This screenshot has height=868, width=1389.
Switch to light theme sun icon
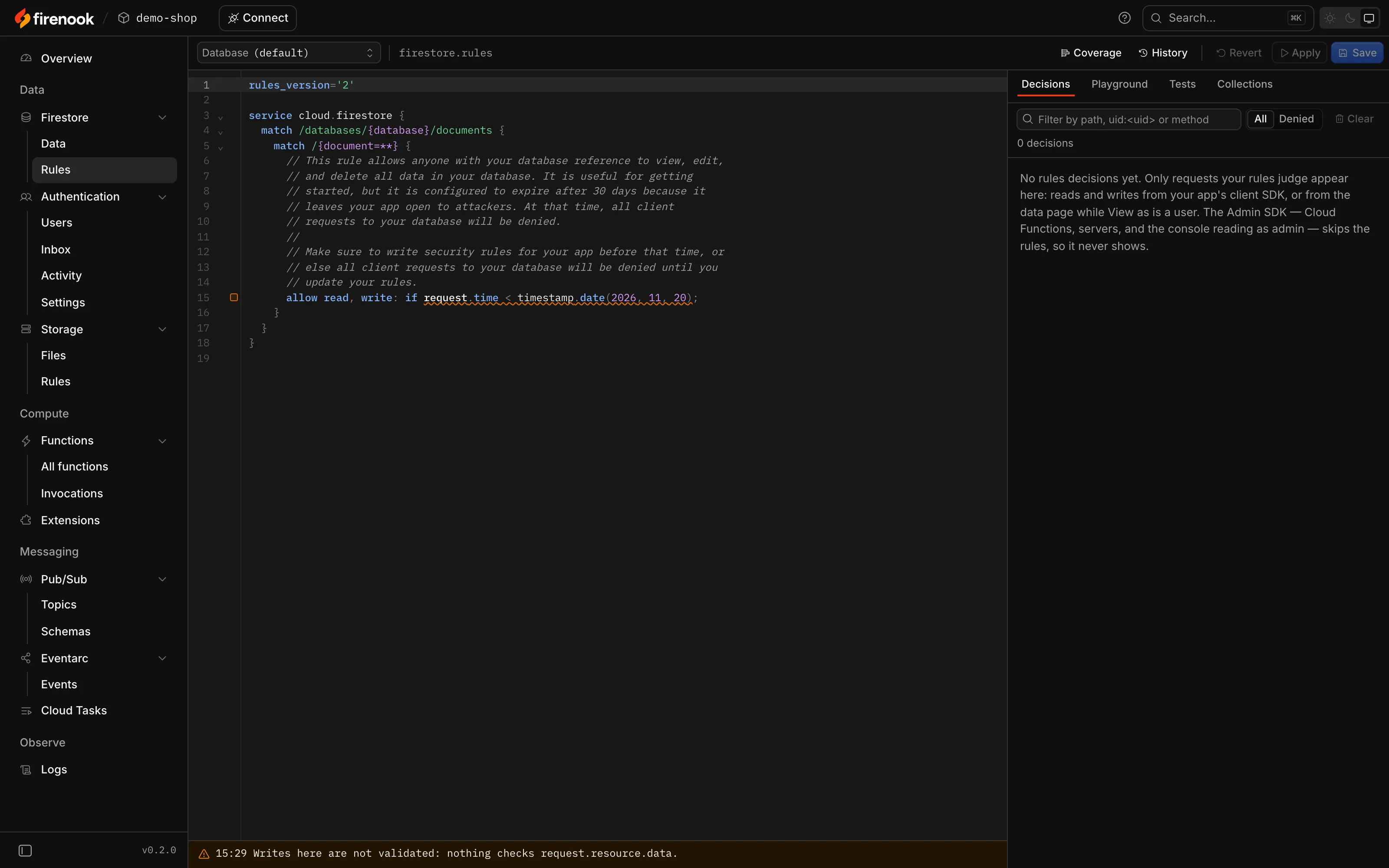pyautogui.click(x=1330, y=18)
